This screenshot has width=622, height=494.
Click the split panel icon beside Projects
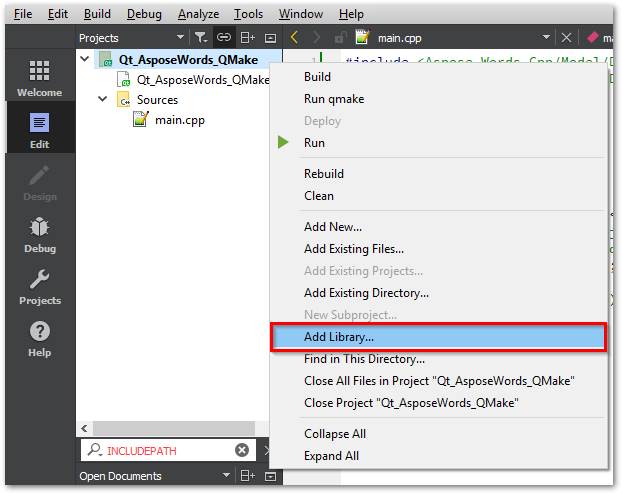pos(248,38)
